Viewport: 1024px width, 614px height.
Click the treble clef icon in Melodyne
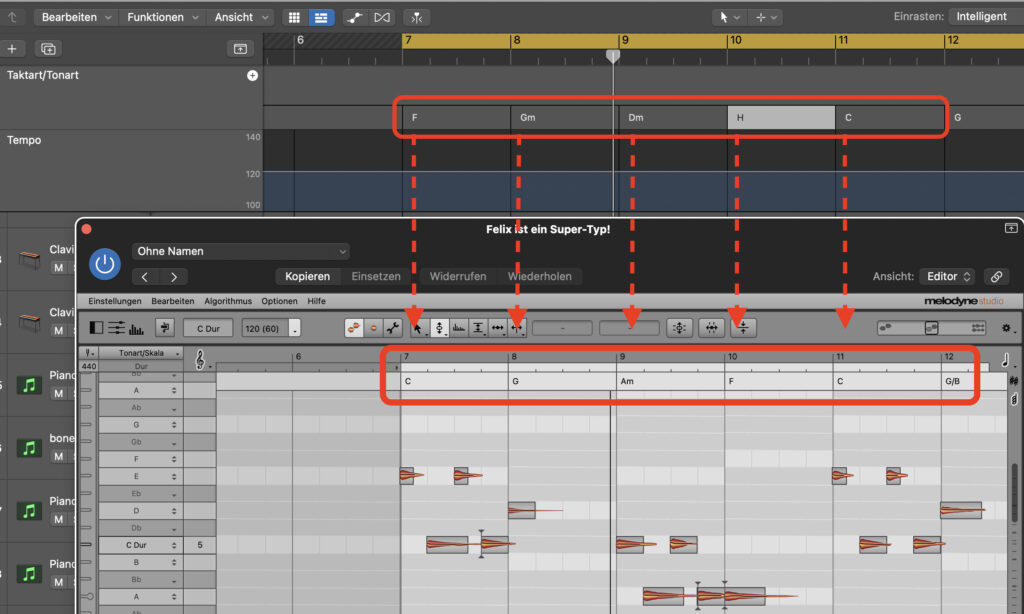200,359
